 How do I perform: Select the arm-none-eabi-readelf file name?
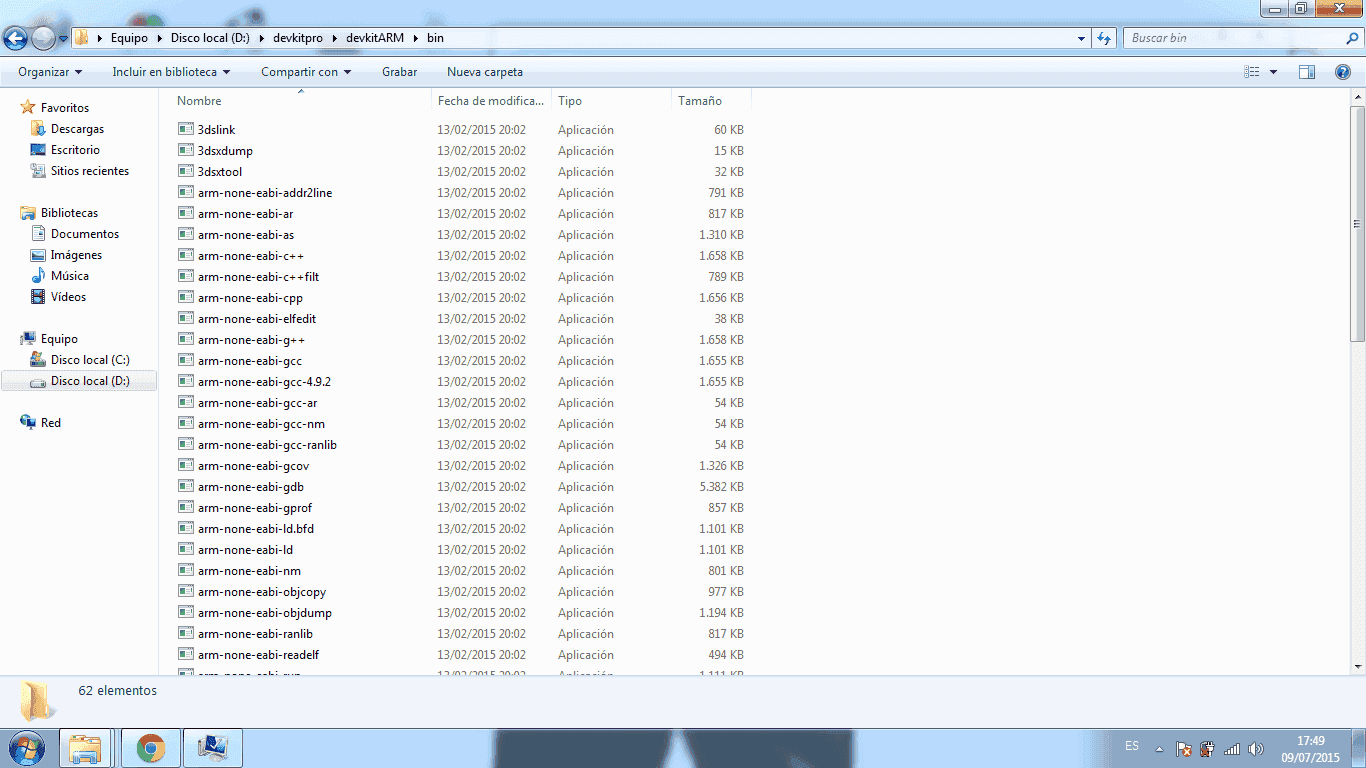pos(258,655)
